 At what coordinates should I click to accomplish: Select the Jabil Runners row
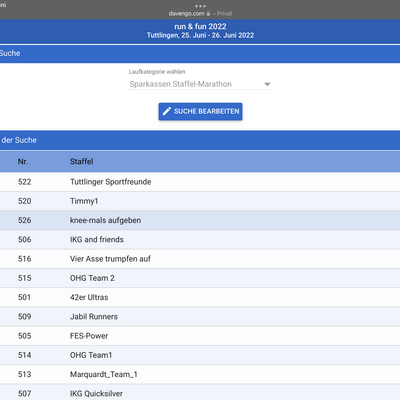point(200,316)
